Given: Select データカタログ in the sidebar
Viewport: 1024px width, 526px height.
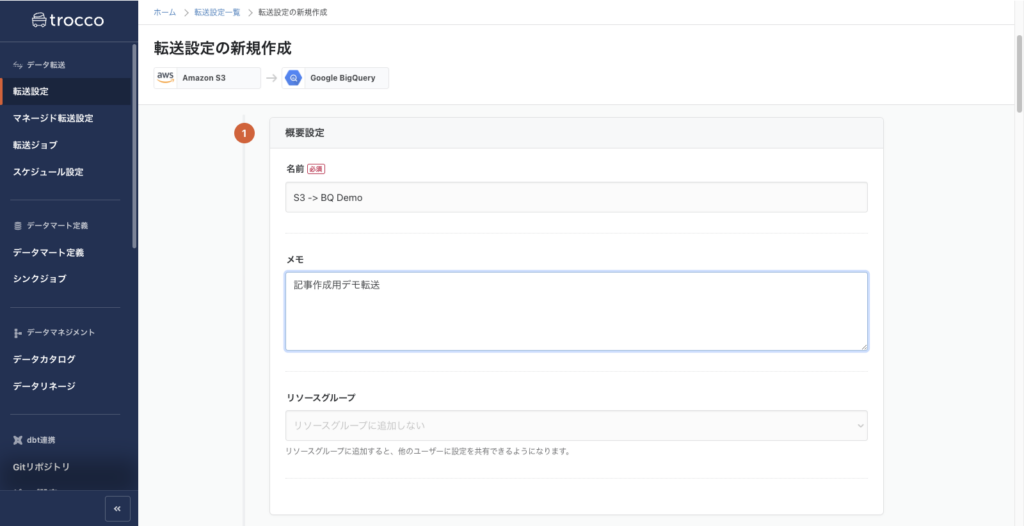Looking at the screenshot, I should [x=44, y=359].
